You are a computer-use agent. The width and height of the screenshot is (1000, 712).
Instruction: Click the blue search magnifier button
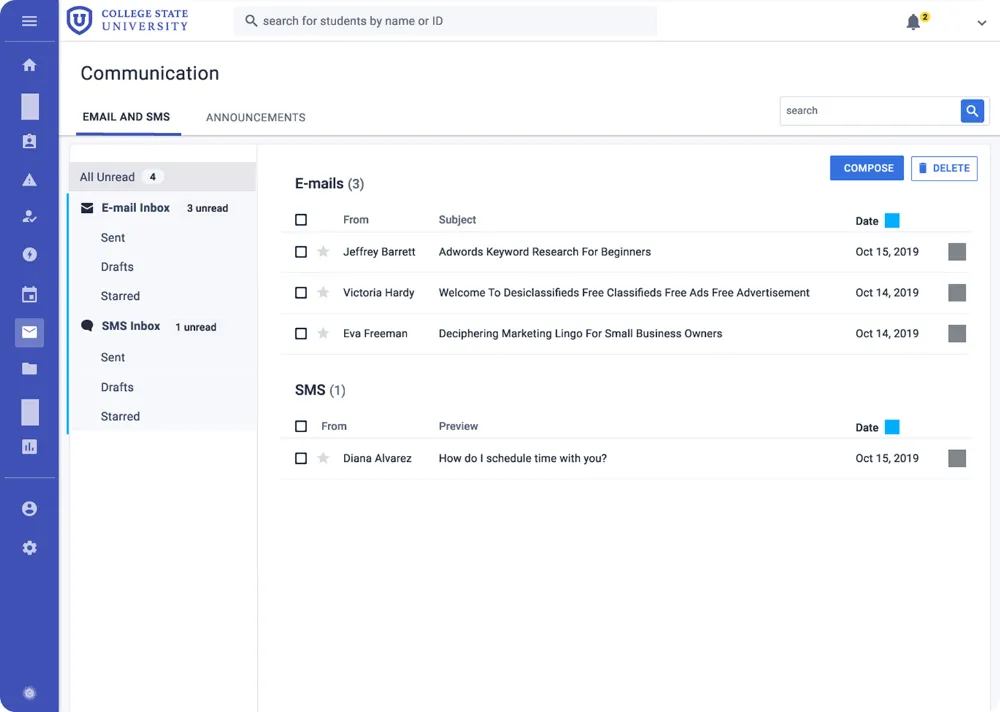[x=972, y=111]
